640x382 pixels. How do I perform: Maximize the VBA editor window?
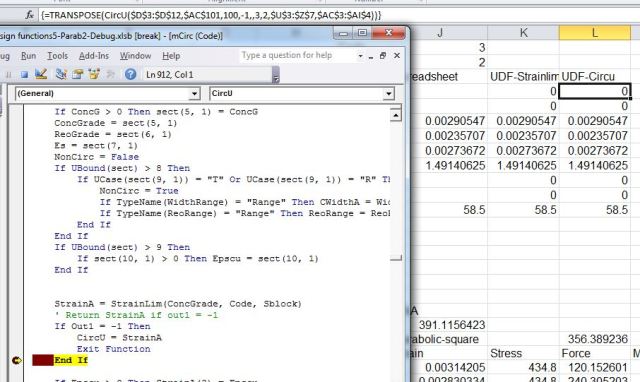click(362, 33)
